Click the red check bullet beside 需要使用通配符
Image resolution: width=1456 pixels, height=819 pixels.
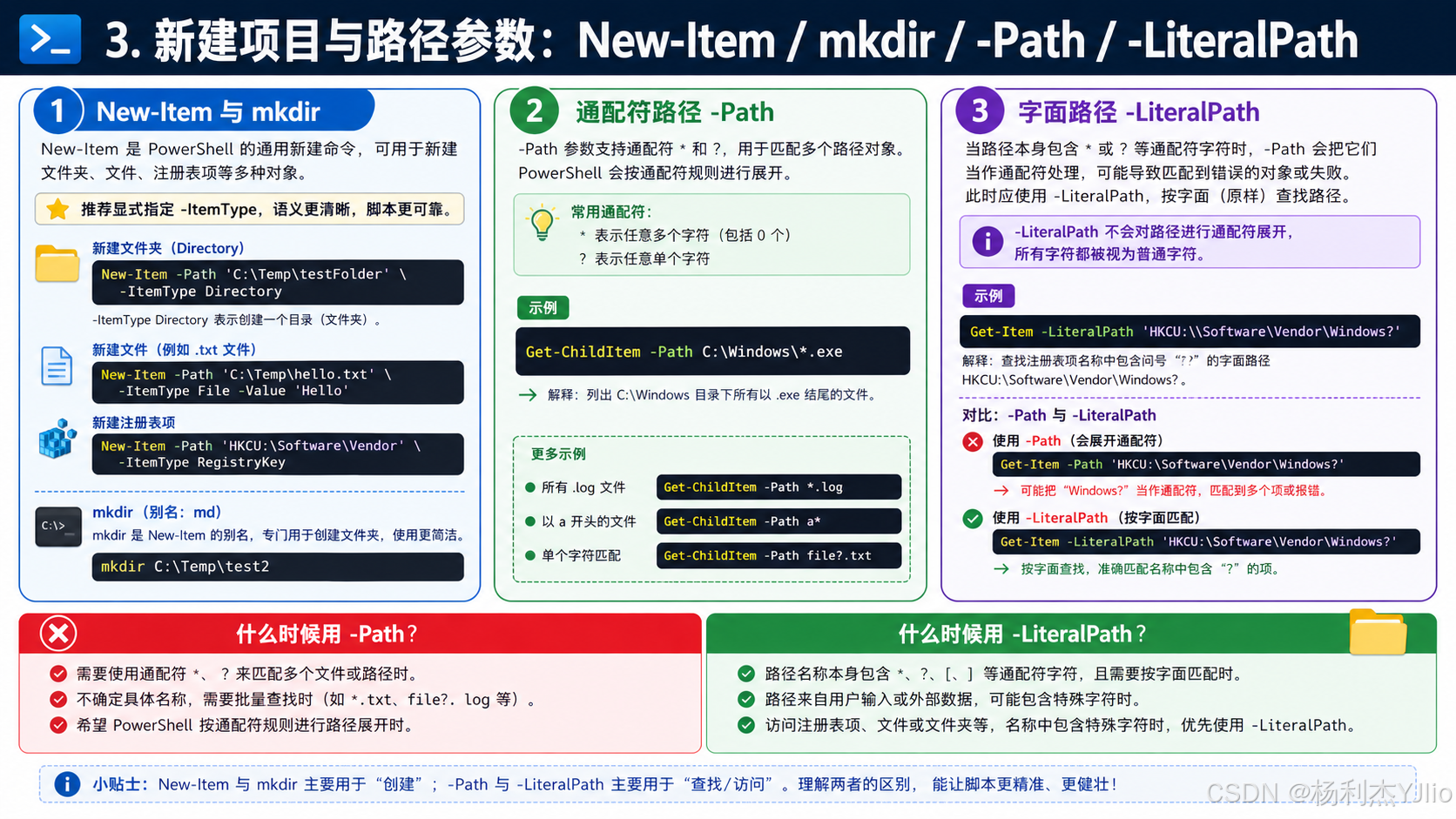(58, 674)
